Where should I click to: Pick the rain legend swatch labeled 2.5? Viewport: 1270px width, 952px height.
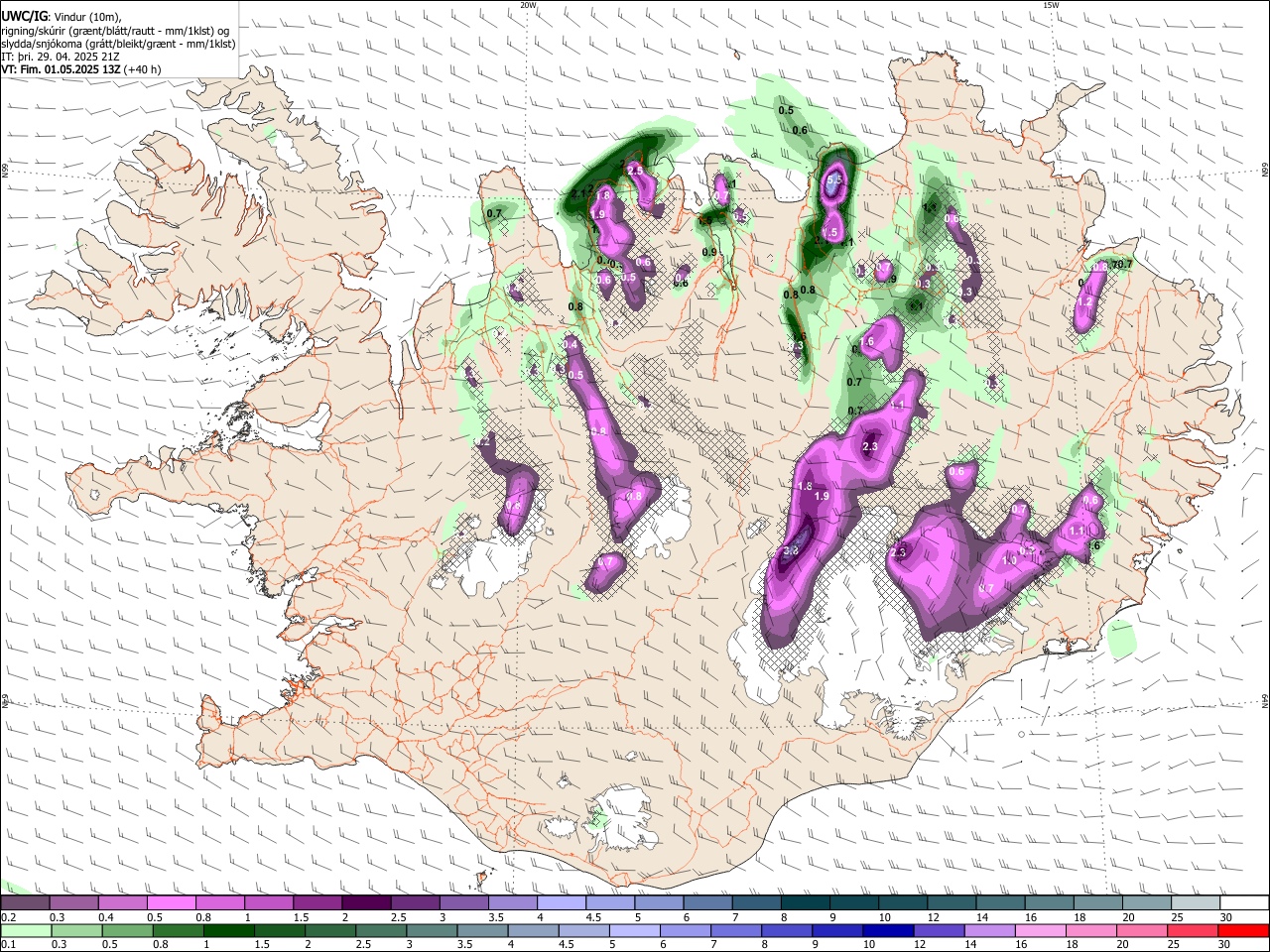coord(381,931)
